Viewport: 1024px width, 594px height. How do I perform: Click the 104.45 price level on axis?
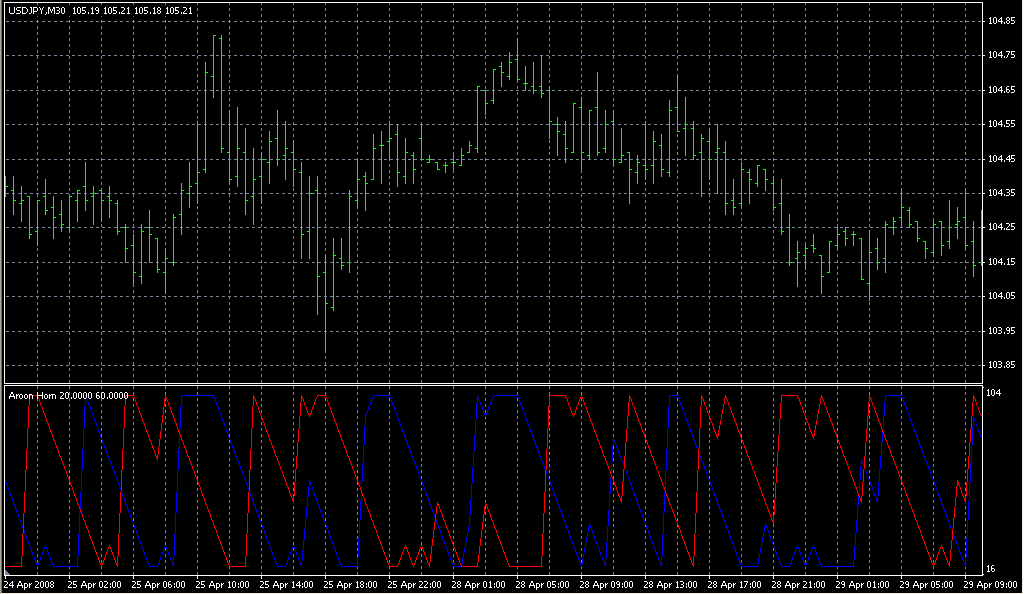click(1001, 159)
